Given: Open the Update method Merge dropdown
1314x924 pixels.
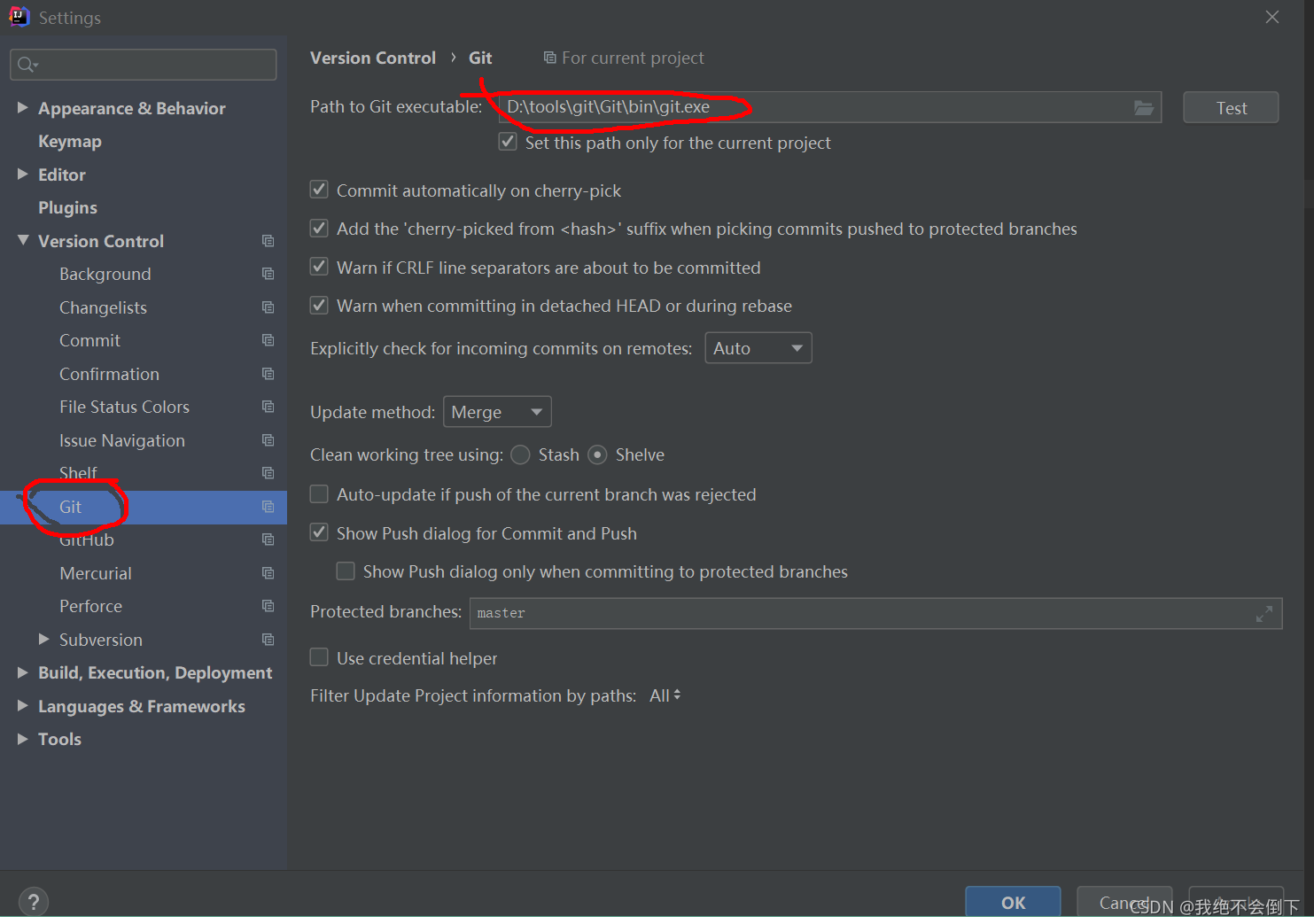Looking at the screenshot, I should pos(497,412).
